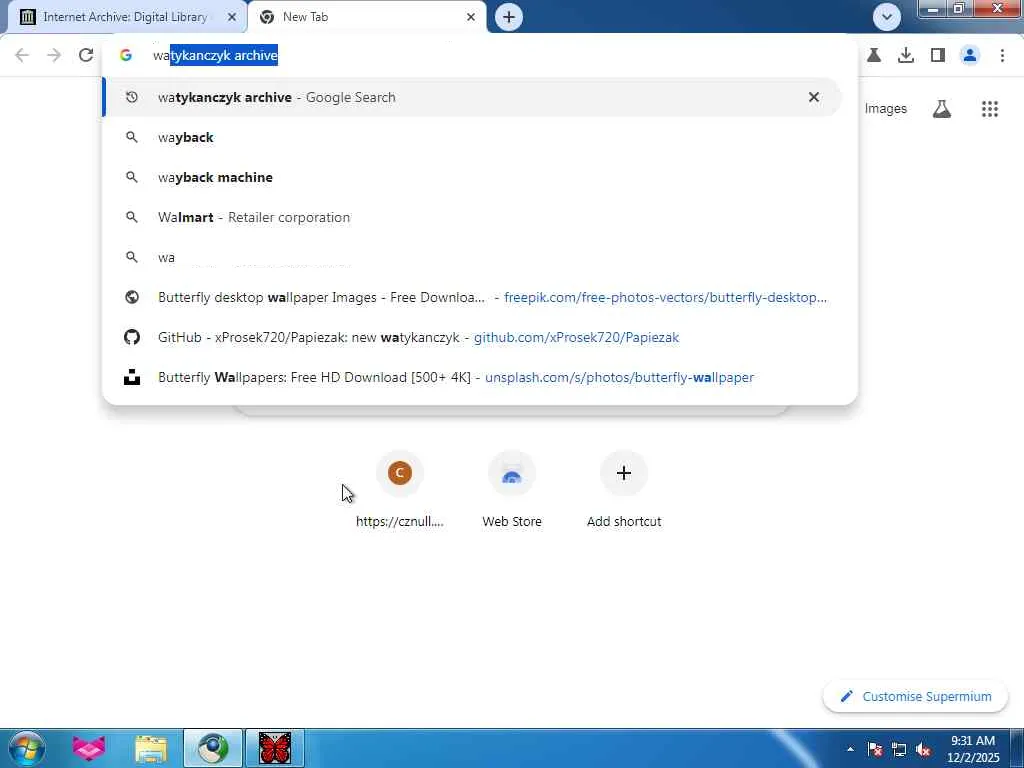The height and width of the screenshot is (768, 1024).
Task: Click the Supermium browser taskbar icon
Action: point(213,748)
